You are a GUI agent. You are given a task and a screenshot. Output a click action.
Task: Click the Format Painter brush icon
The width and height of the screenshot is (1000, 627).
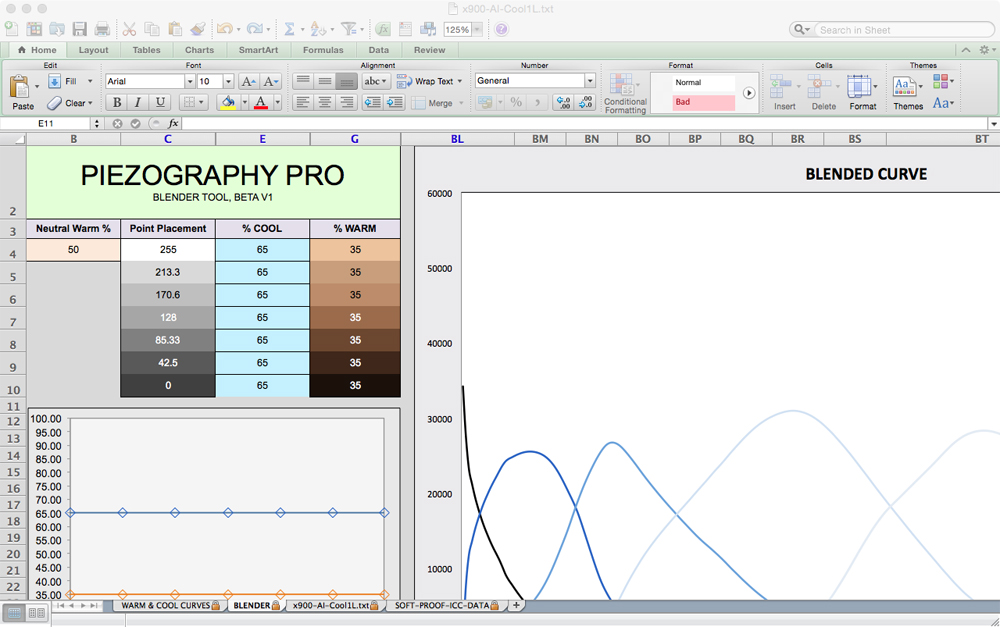tap(198, 30)
